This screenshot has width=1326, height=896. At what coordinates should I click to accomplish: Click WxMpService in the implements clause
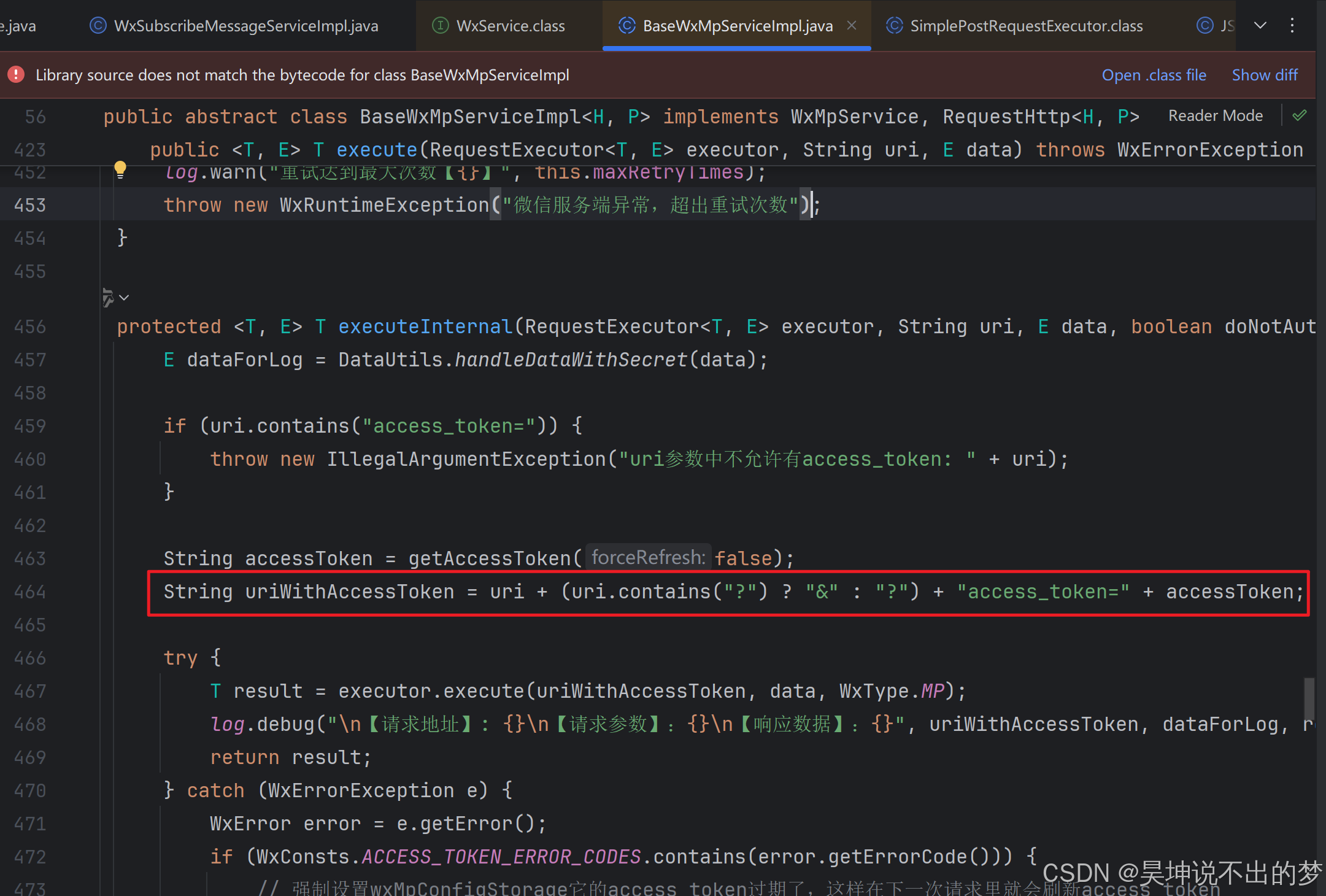(855, 117)
